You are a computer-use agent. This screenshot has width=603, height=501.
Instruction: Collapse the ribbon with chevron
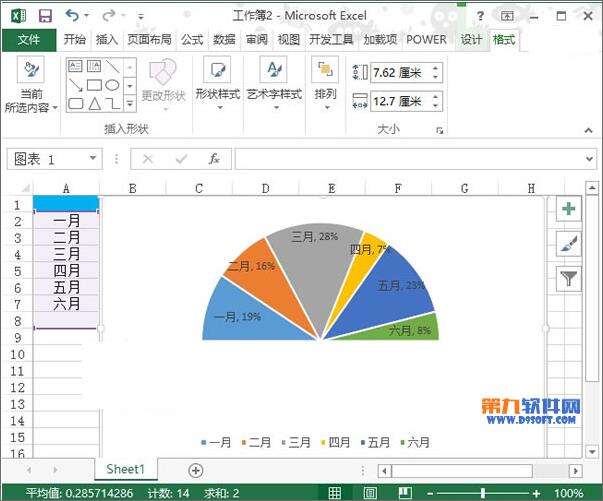[589, 130]
